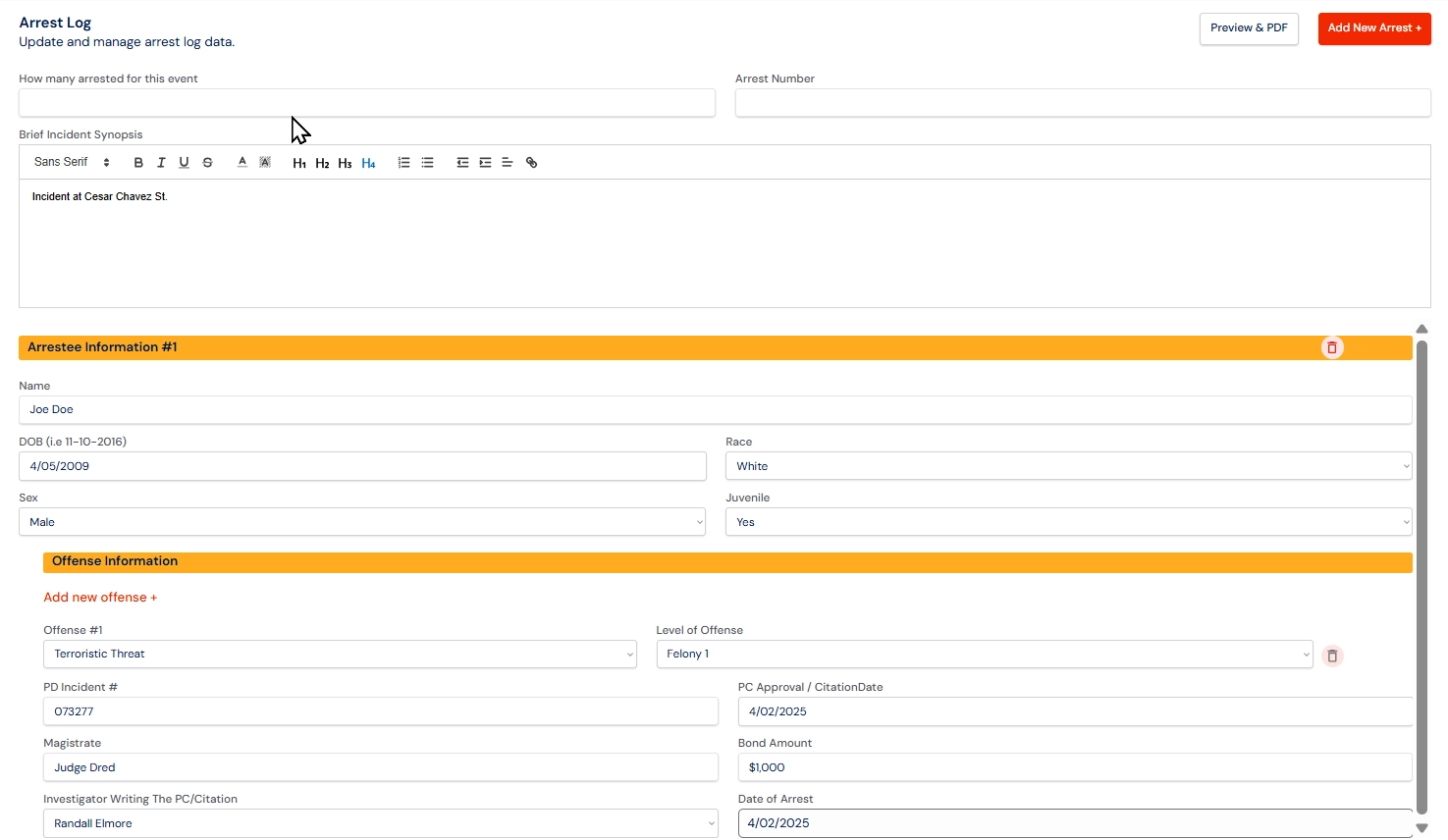Open the Race dropdown showing White

pos(1068,466)
